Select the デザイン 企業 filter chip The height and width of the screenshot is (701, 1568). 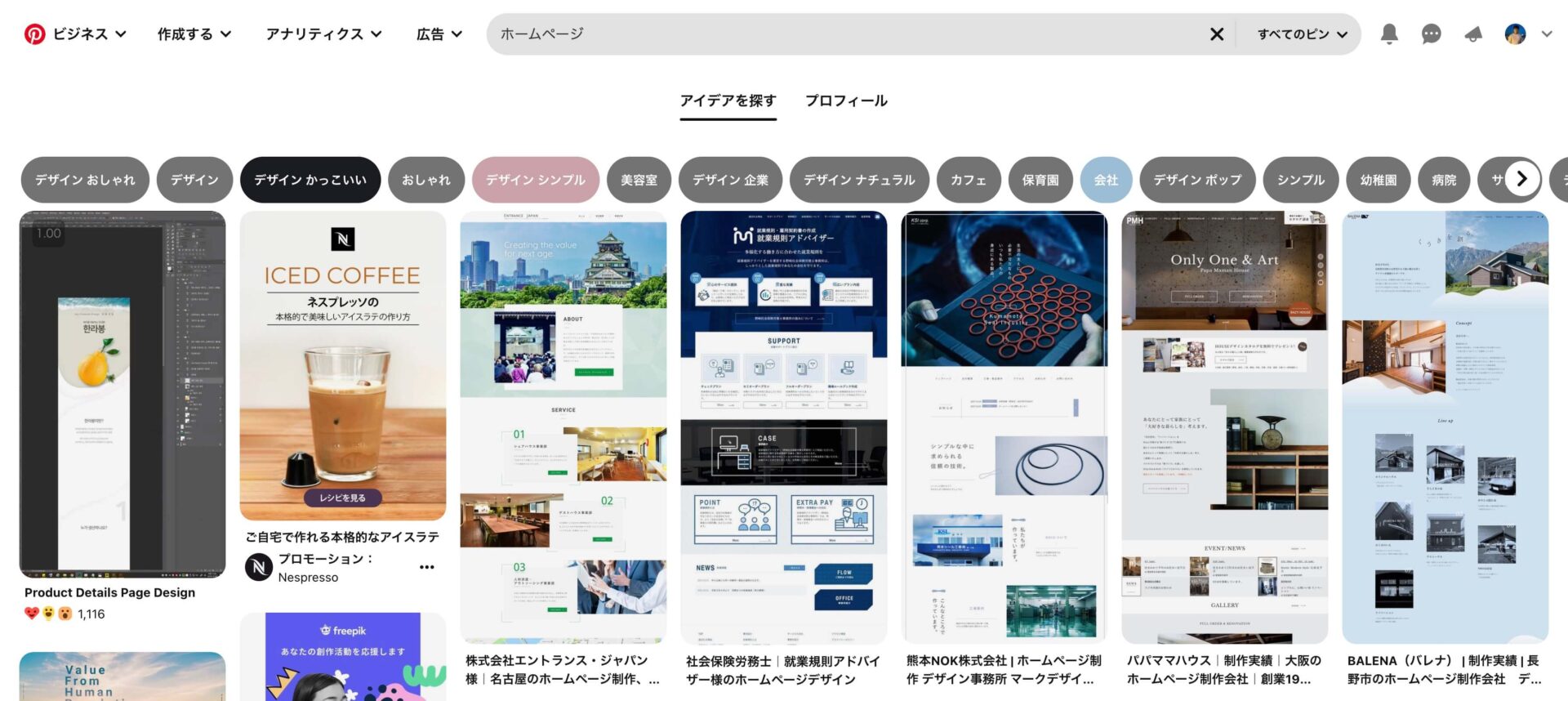(x=730, y=180)
